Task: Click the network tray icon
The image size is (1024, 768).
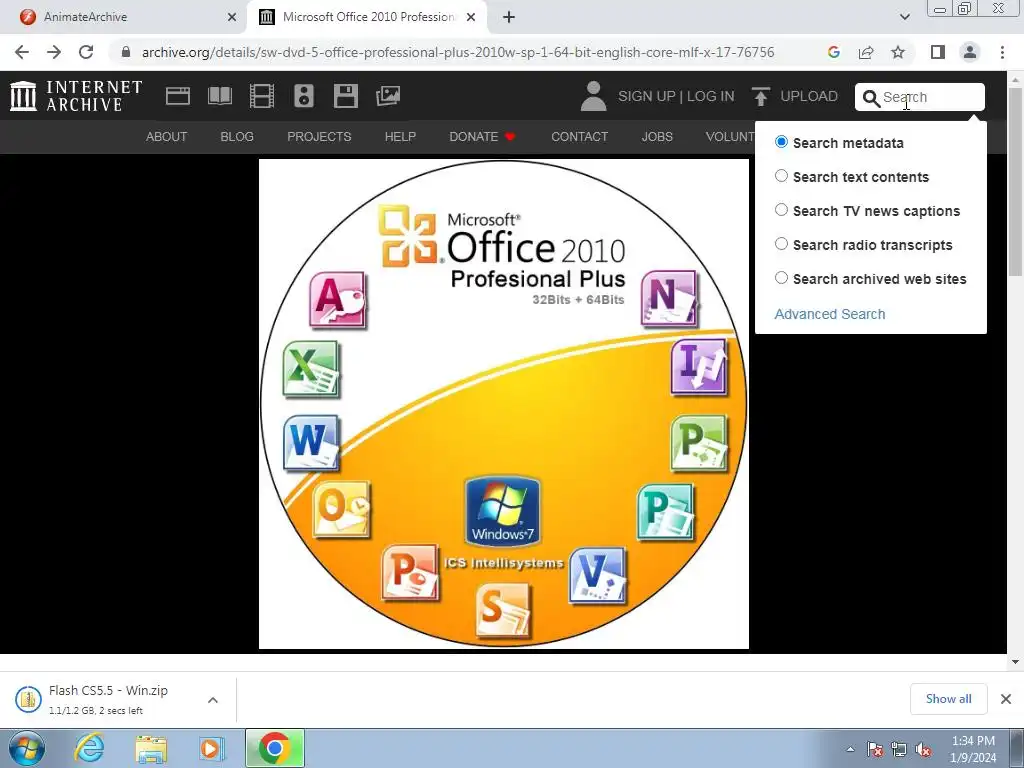Action: tap(899, 749)
